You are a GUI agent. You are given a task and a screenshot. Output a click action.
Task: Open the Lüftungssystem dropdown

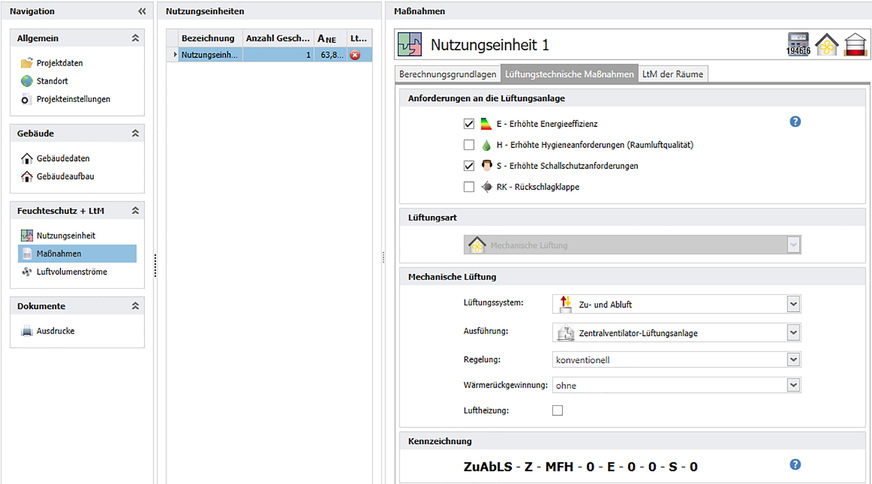[793, 304]
